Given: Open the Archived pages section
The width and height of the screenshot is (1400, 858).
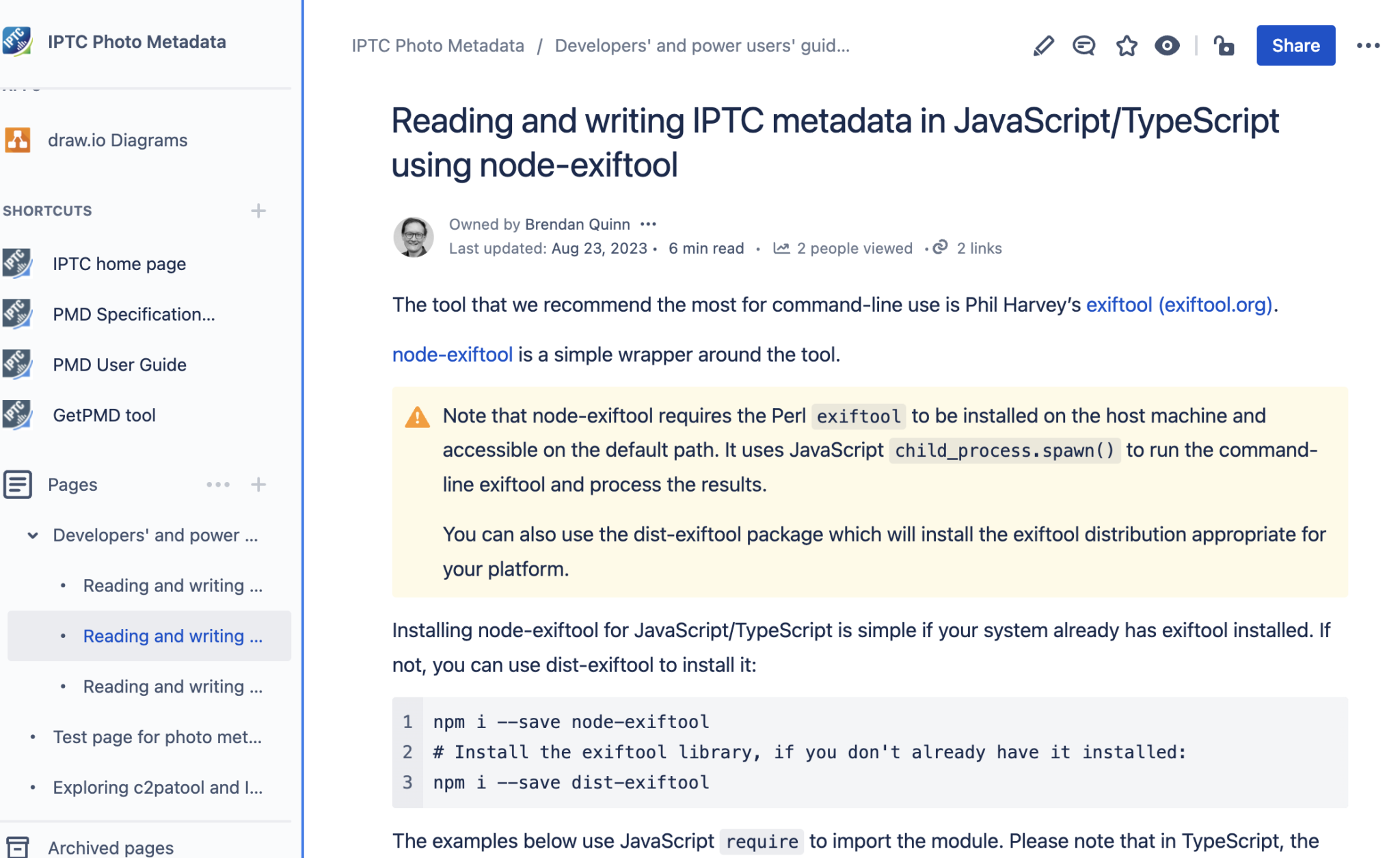Looking at the screenshot, I should tap(111, 846).
